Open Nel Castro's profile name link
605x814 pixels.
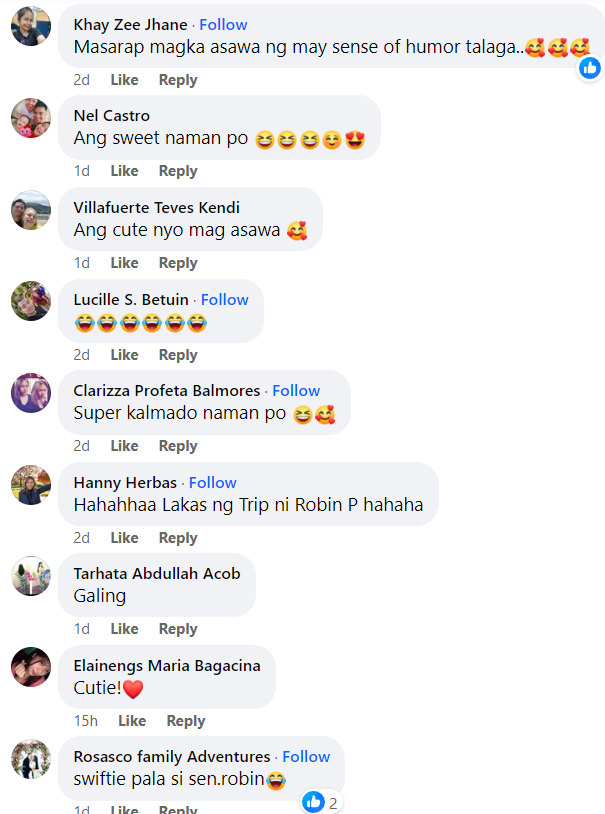click(x=112, y=115)
